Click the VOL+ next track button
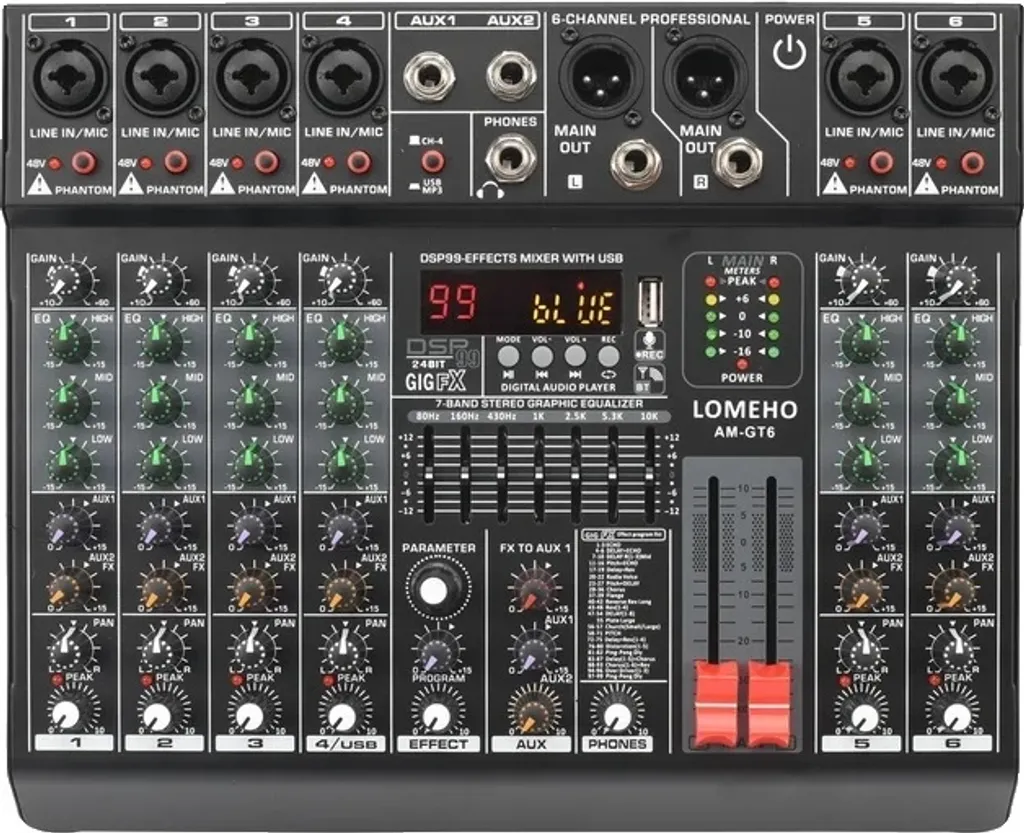Screen dimensions: 1024x833 point(575,356)
